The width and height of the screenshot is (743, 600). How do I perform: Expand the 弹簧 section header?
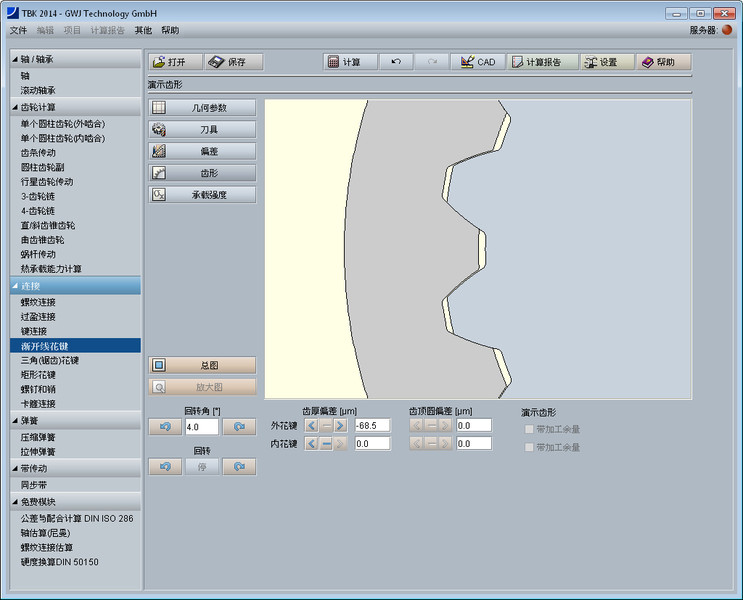tap(70, 421)
